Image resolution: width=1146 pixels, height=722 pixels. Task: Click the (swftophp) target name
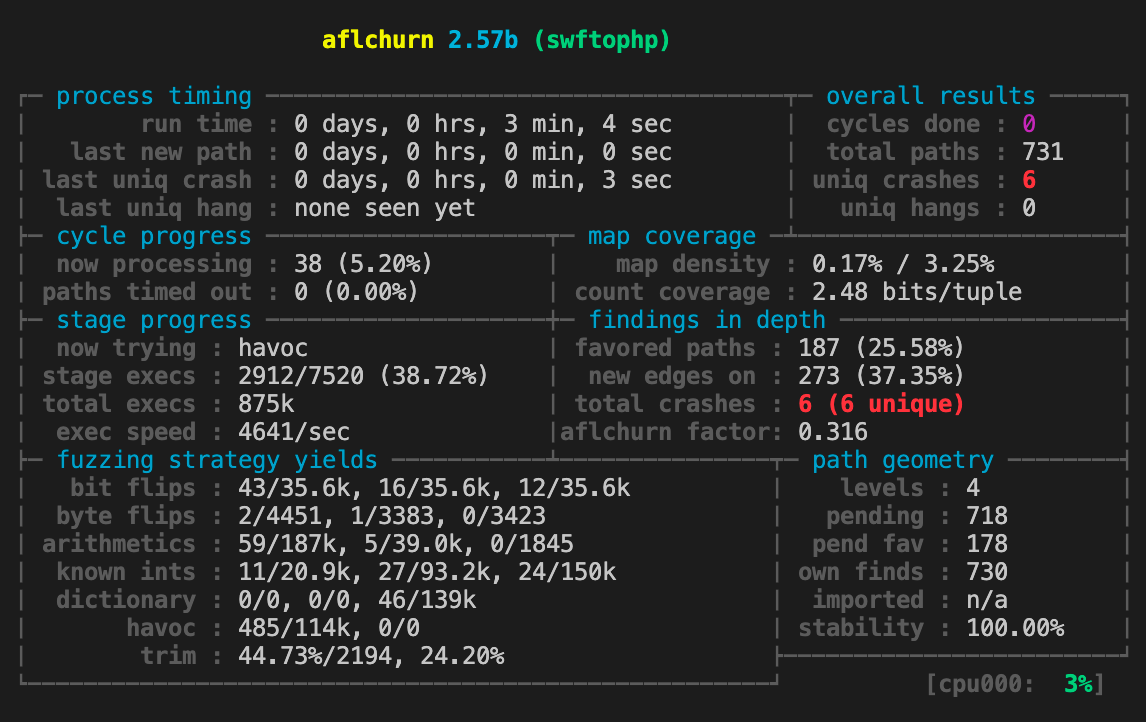pyautogui.click(x=602, y=39)
